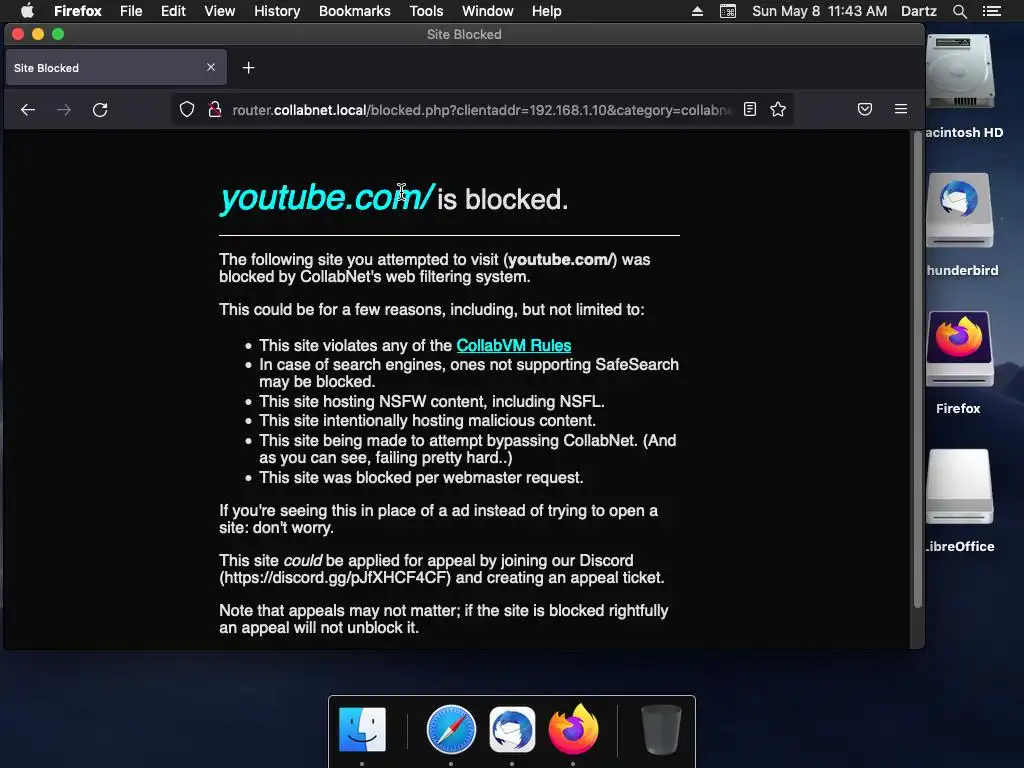Click the date and time display
1024x768 pixels.
pyautogui.click(x=820, y=11)
